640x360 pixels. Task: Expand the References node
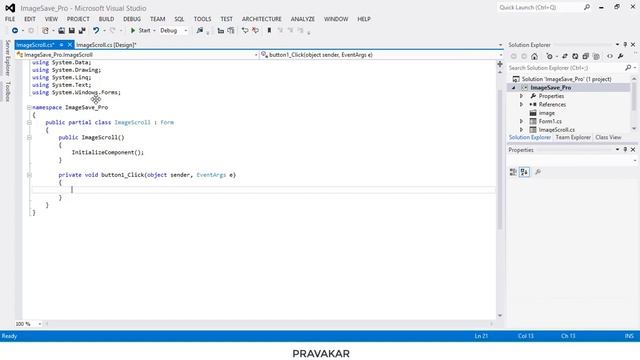click(x=522, y=105)
